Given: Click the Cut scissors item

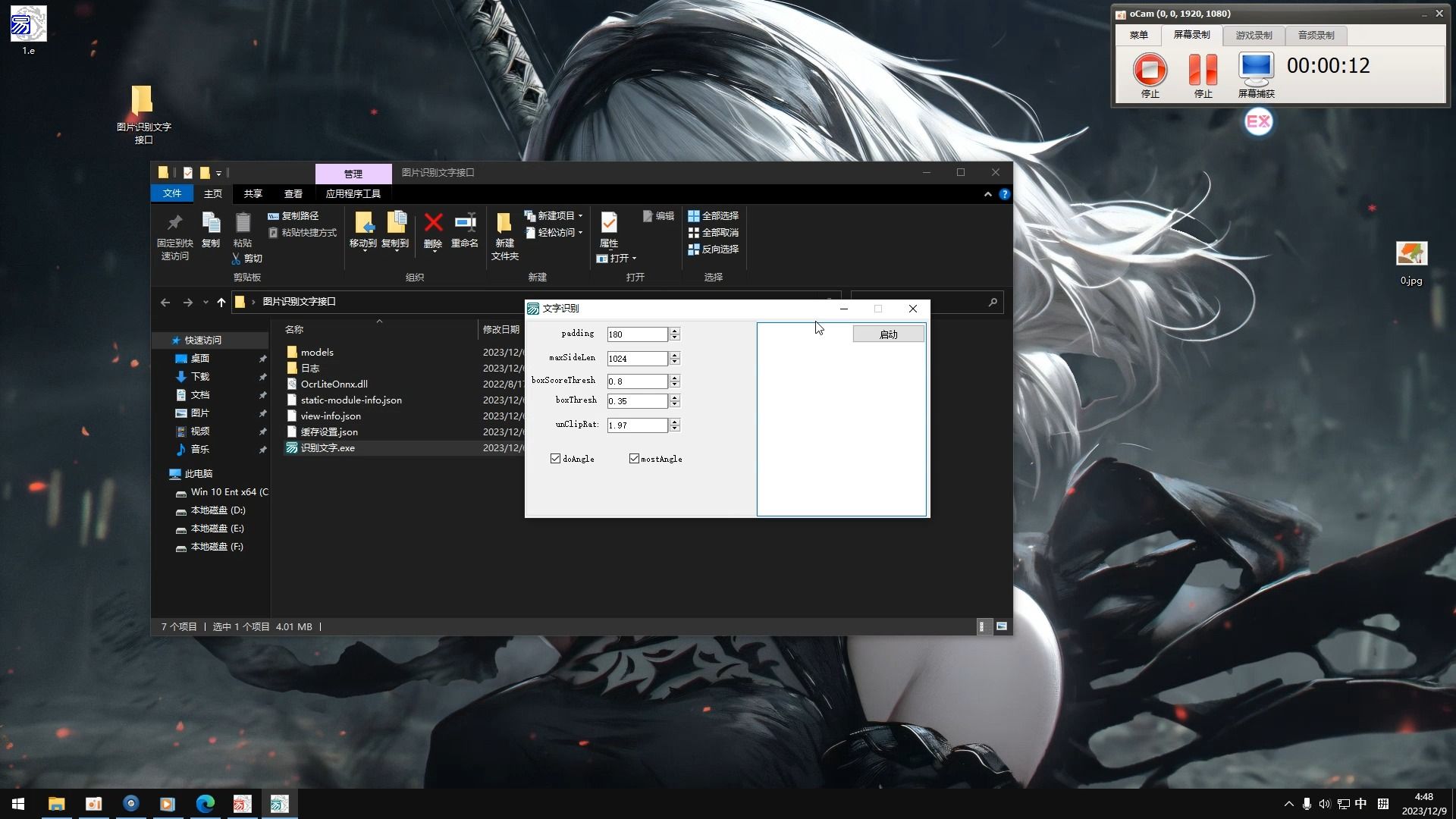Looking at the screenshot, I should 247,259.
